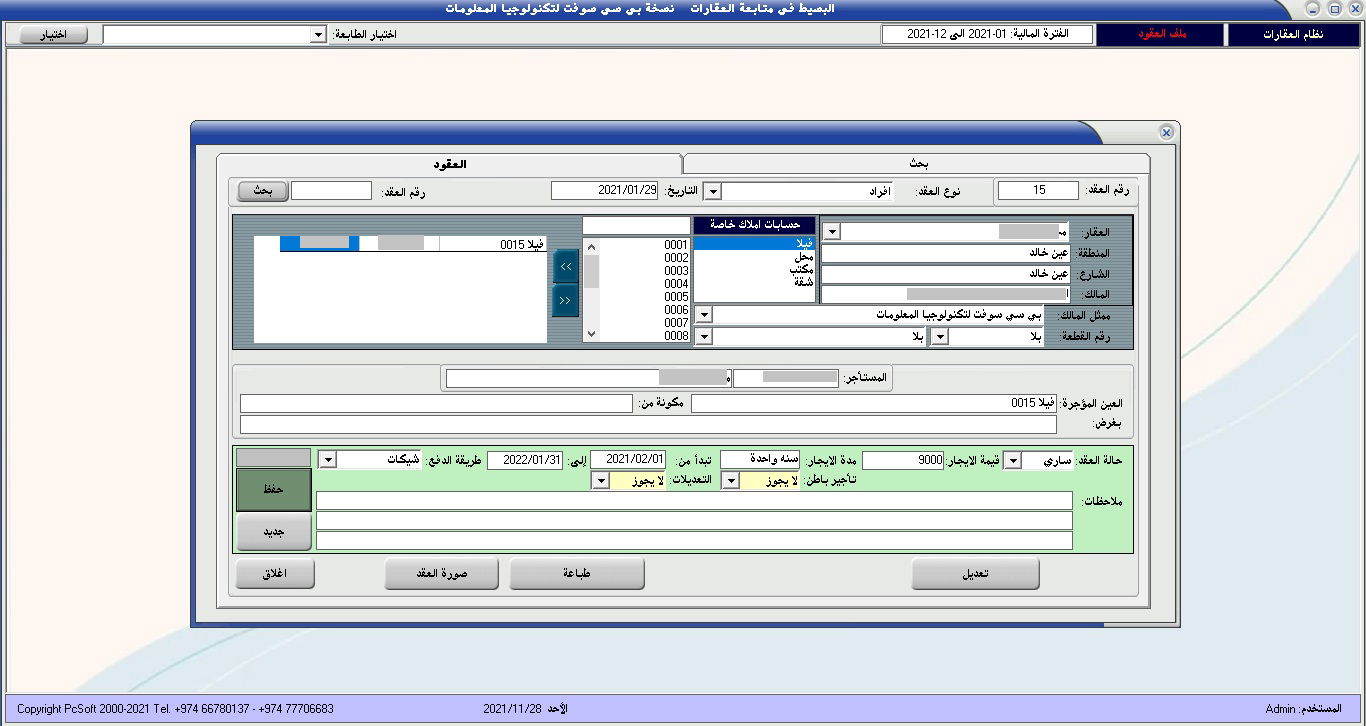The image size is (1366, 726).
Task: Click the تعديل edit button
Action: click(975, 574)
